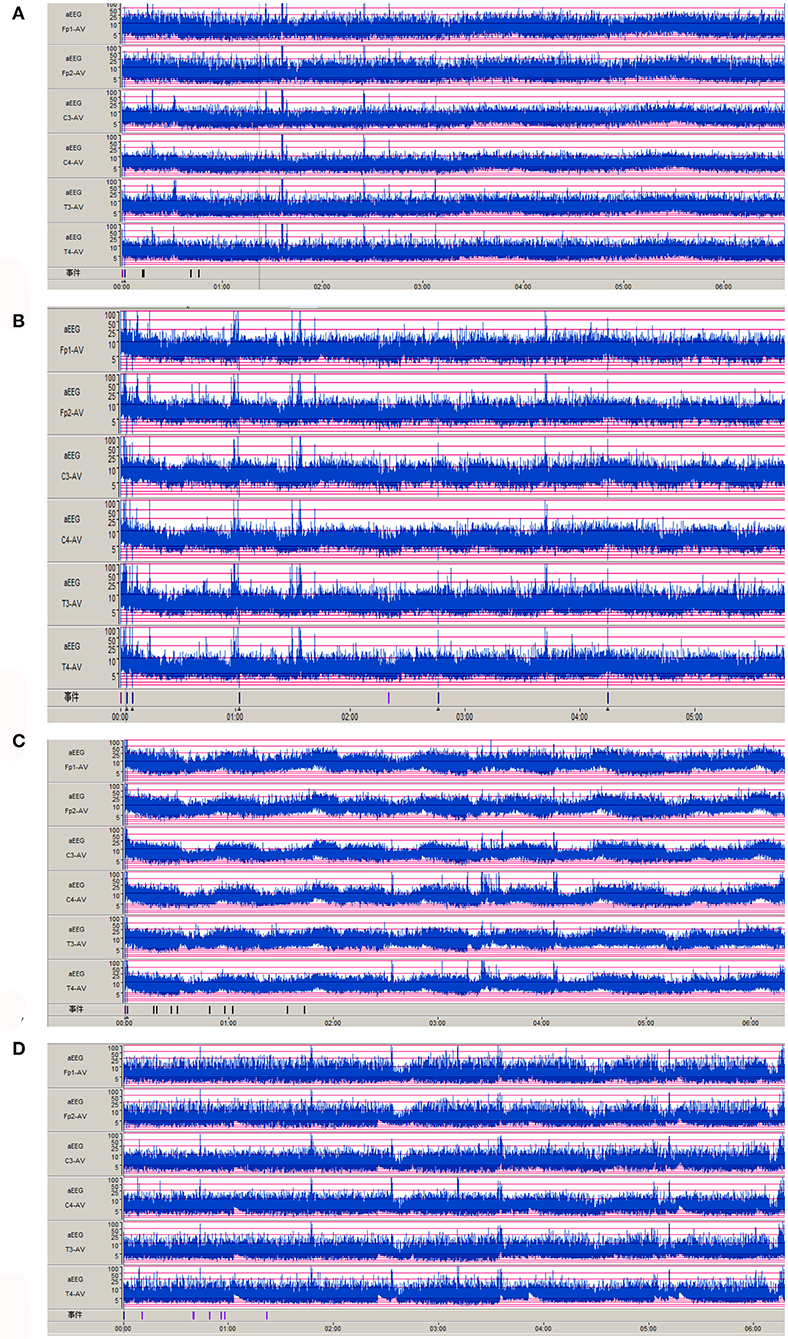Click panel B's event marker just before 03:00
Screen dimensions: 788x1339
438,697
